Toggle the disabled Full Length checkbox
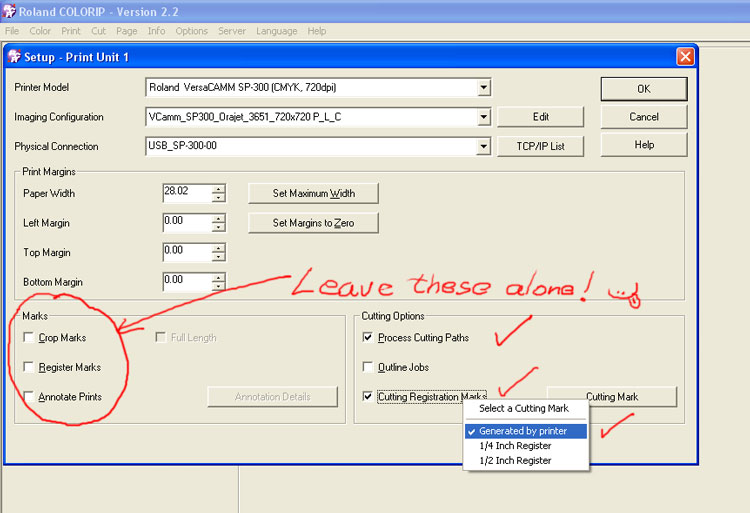750x513 pixels. pyautogui.click(x=161, y=338)
